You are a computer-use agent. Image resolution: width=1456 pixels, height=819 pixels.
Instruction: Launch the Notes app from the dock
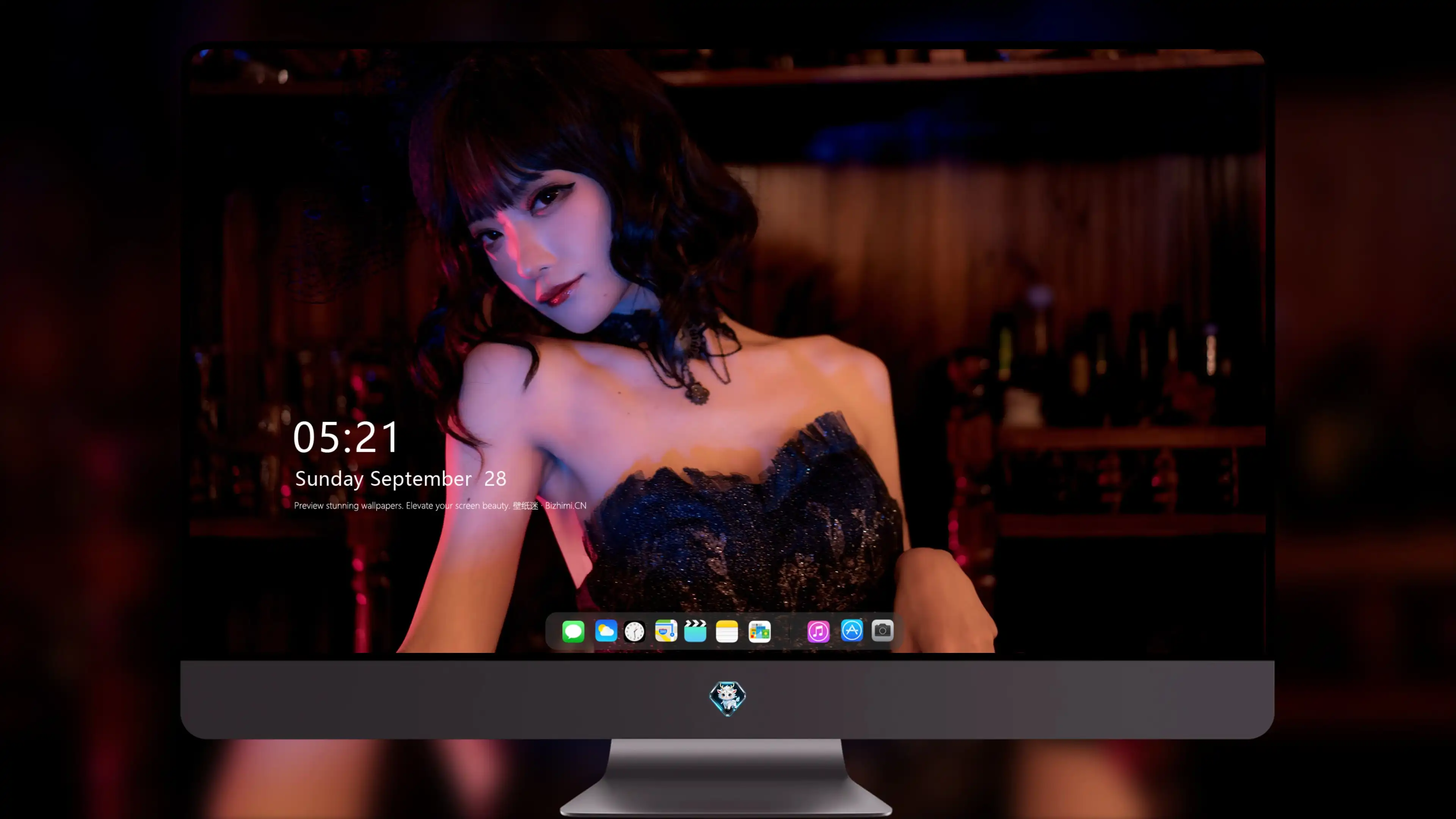coord(727,631)
